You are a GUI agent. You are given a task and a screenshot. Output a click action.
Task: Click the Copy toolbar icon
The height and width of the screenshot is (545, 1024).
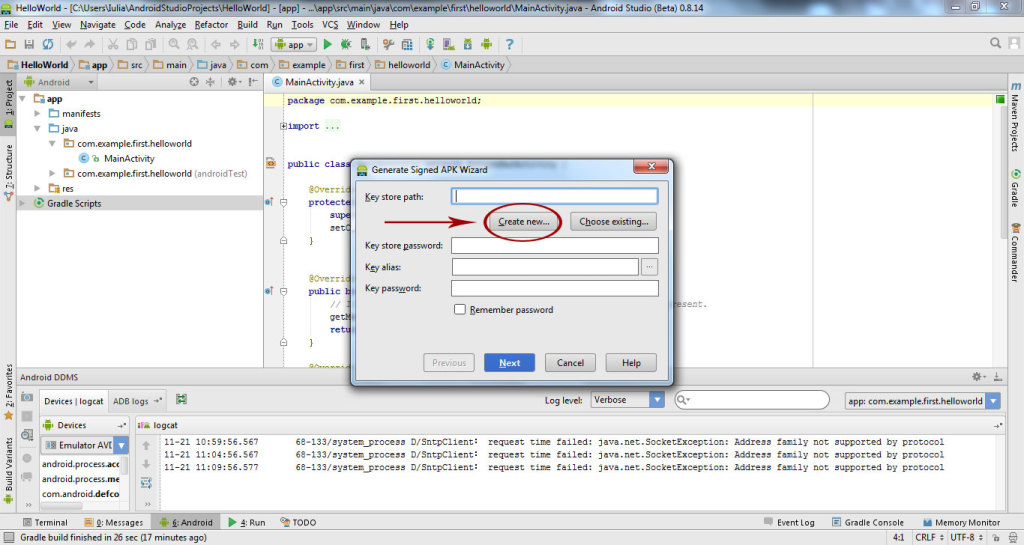(131, 44)
